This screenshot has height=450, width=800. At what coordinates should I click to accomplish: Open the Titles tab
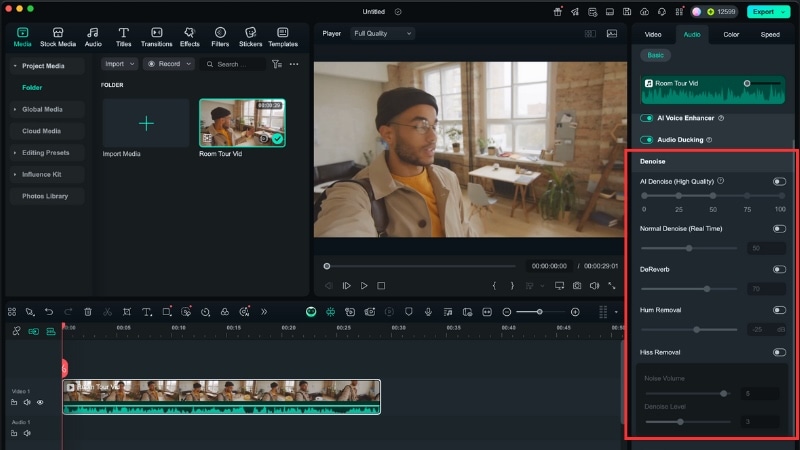click(123, 37)
